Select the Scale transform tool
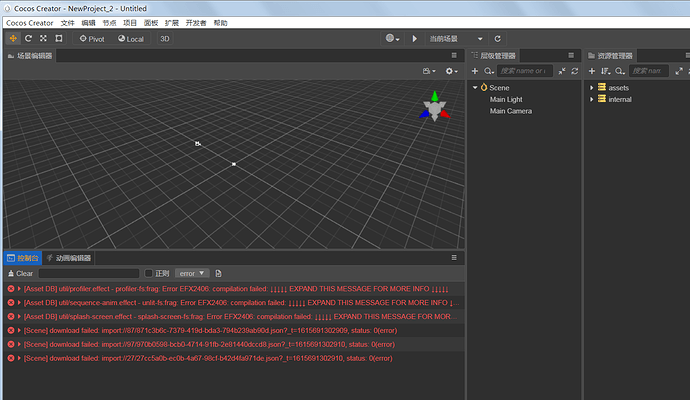Viewport: 690px width, 400px height. [x=43, y=39]
